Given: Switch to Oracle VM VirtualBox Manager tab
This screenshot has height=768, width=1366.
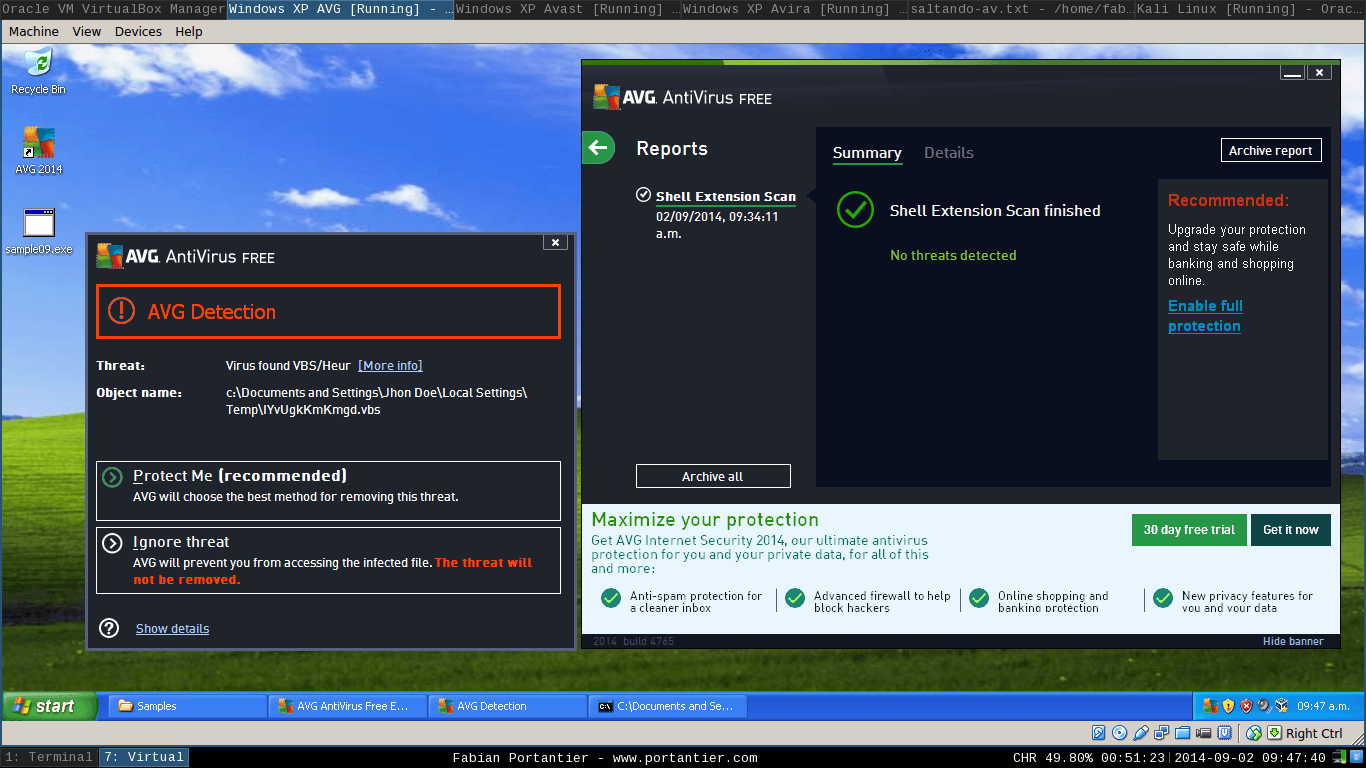Looking at the screenshot, I should coord(113,9).
